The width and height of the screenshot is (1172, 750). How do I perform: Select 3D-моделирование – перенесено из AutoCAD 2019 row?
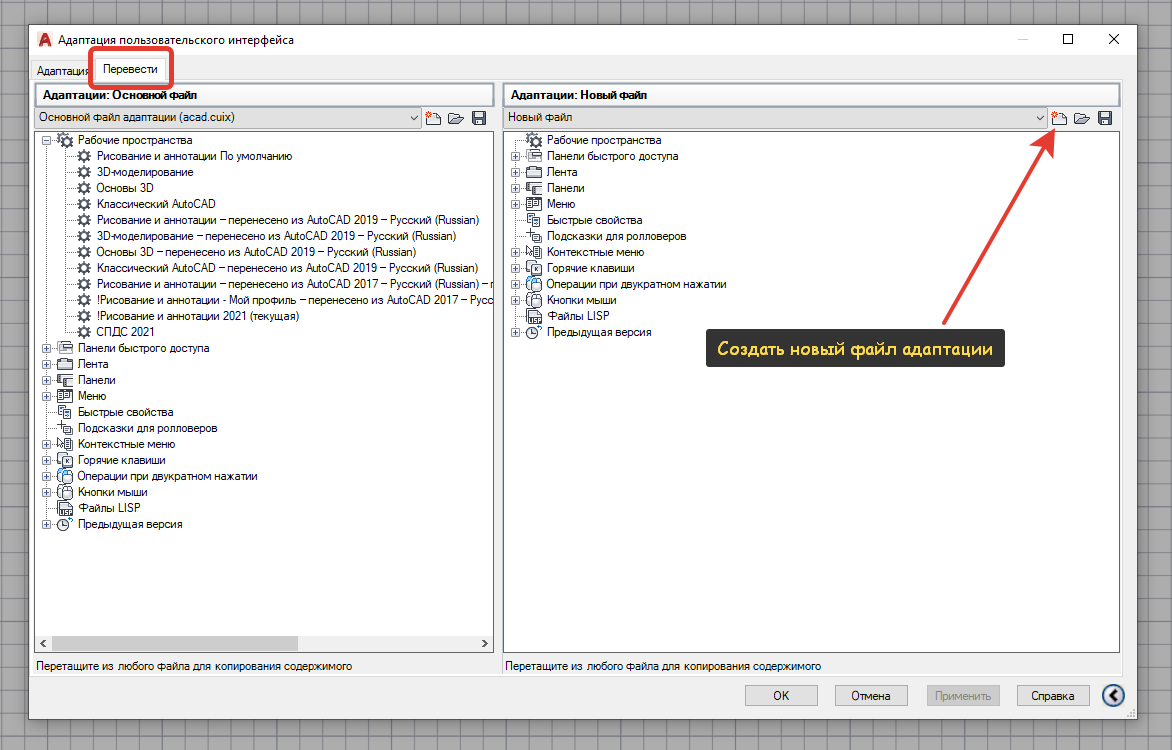point(276,236)
